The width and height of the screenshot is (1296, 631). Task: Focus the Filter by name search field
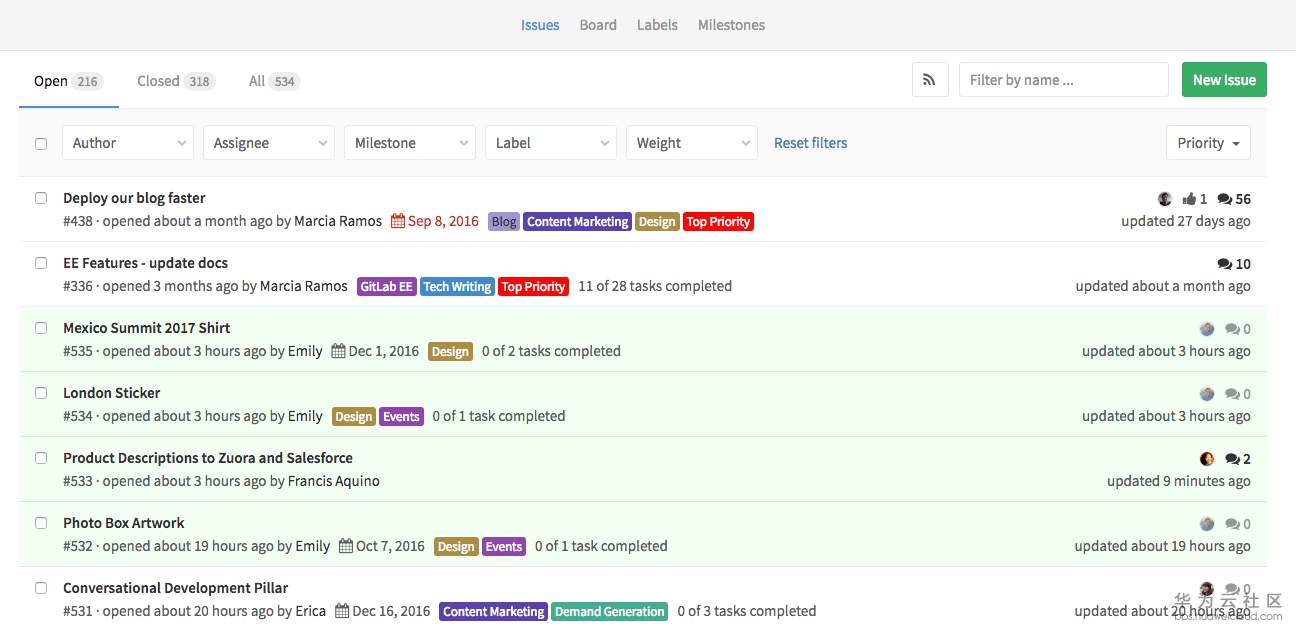point(1064,80)
